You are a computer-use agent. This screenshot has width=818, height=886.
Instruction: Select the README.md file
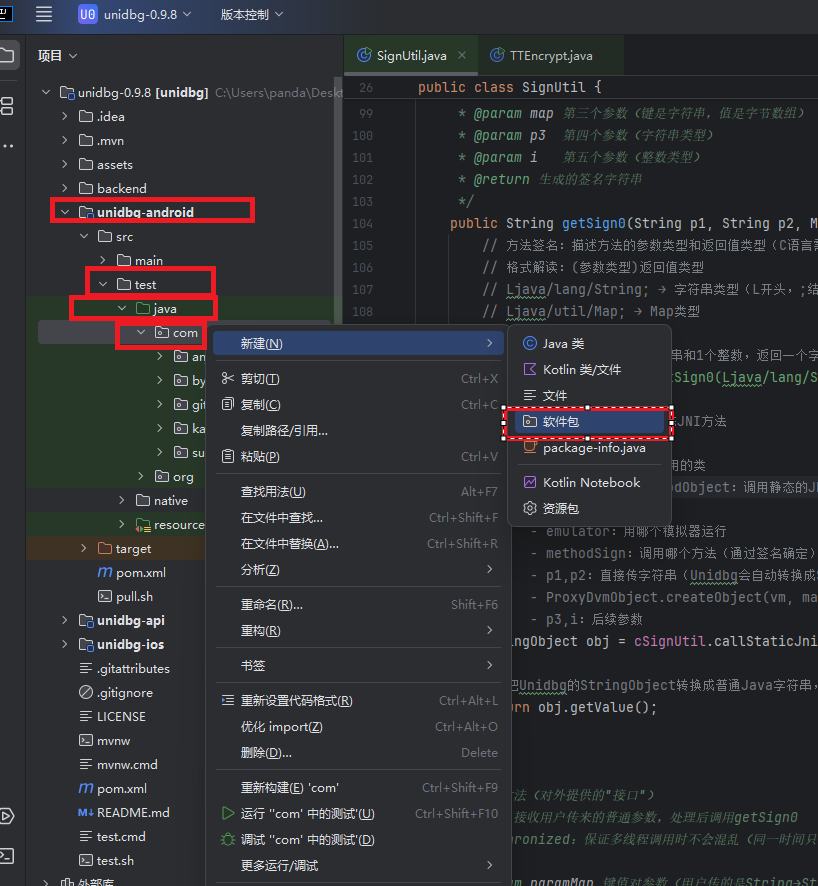pos(124,813)
